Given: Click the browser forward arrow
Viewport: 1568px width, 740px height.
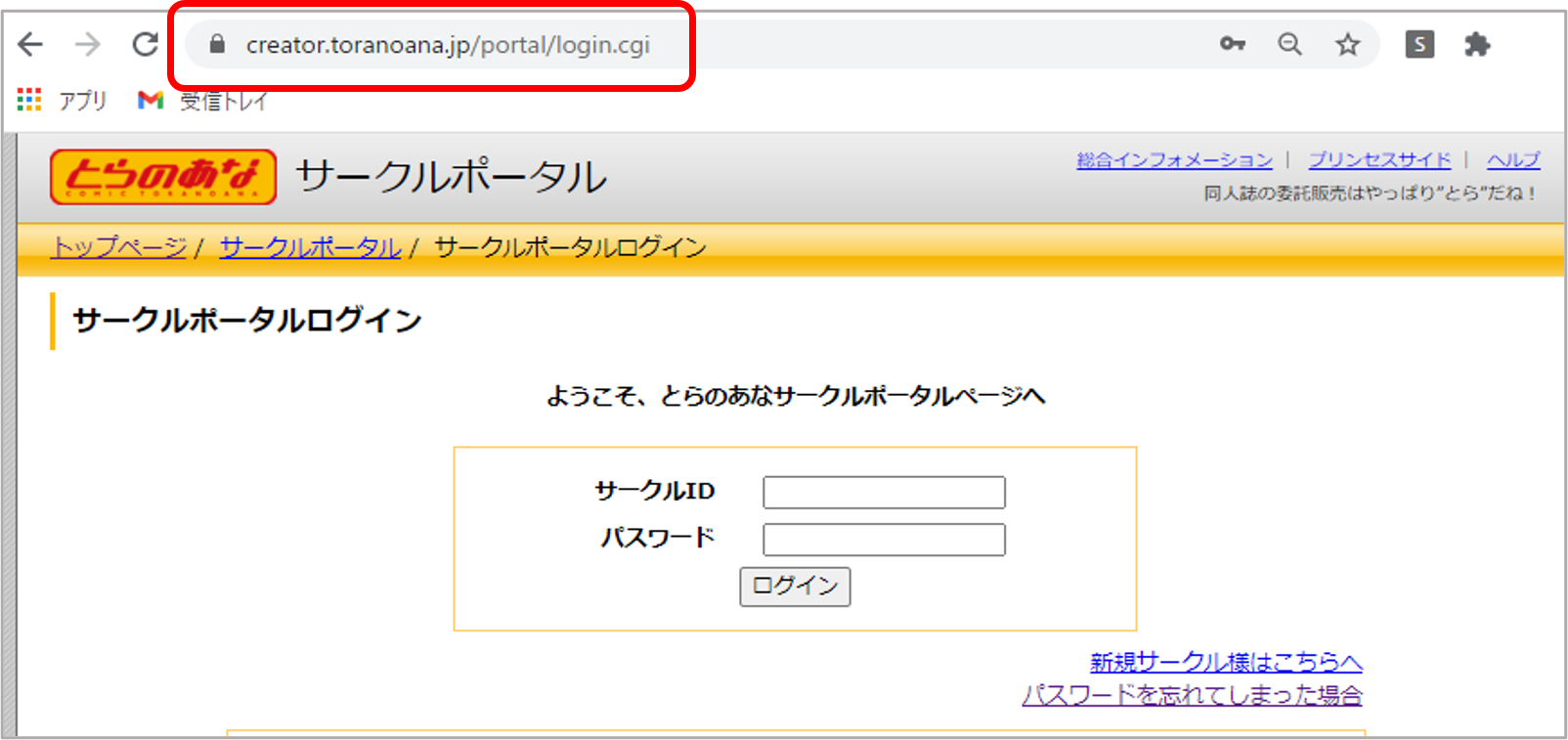Looking at the screenshot, I should coord(88,44).
